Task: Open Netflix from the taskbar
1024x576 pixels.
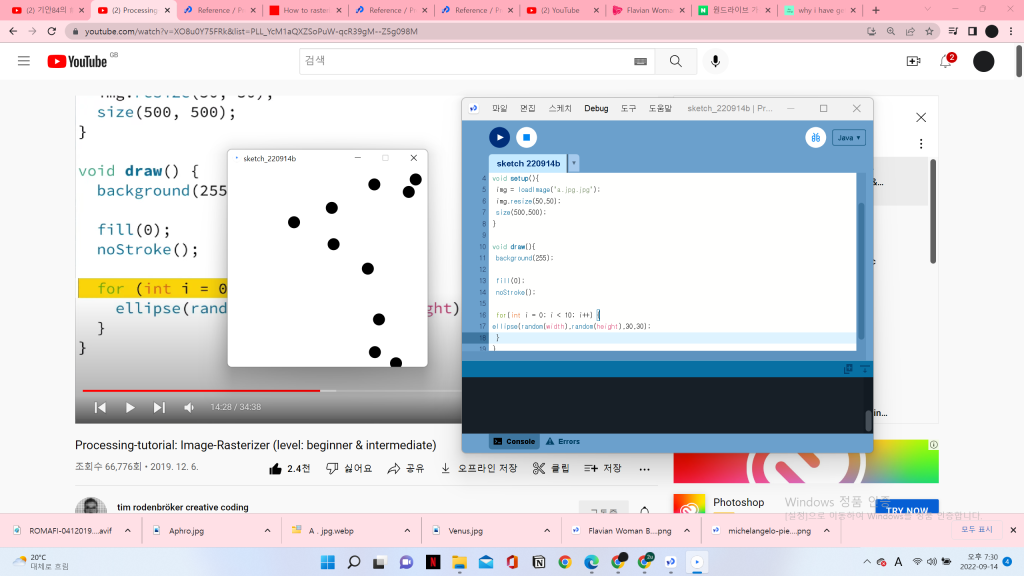Action: [x=433, y=562]
